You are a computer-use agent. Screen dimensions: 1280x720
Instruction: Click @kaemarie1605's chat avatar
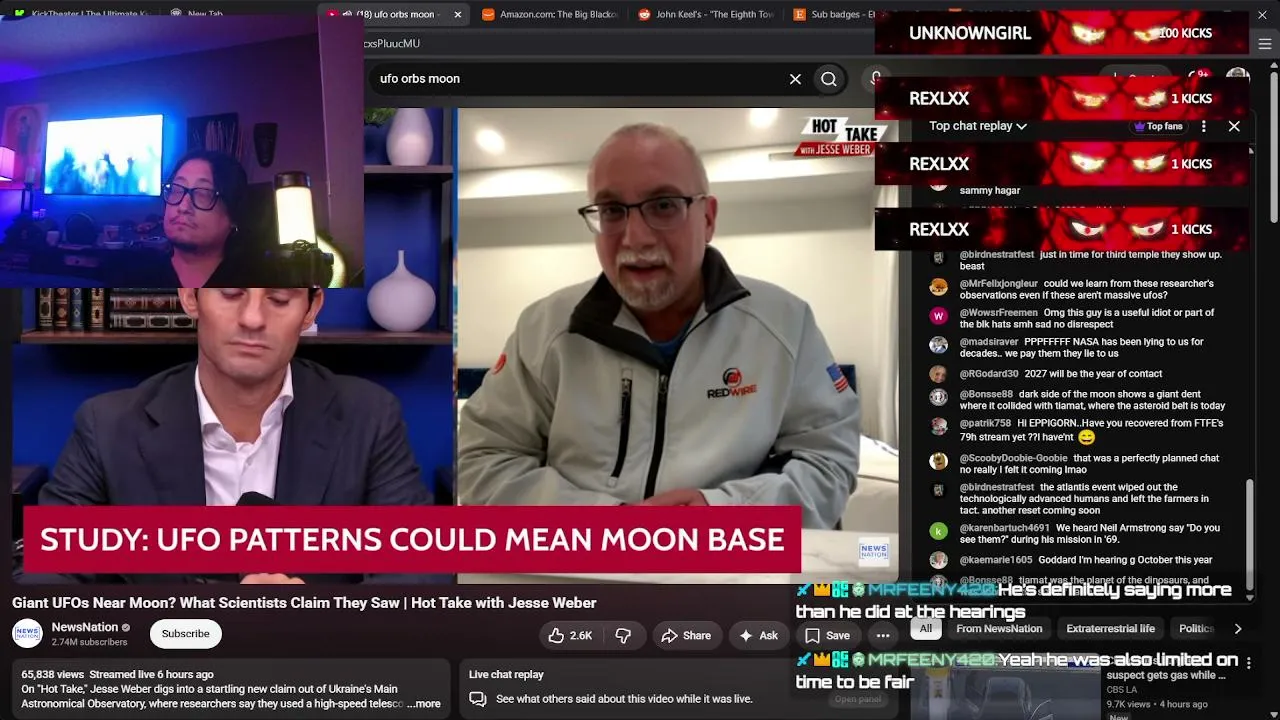(938, 561)
